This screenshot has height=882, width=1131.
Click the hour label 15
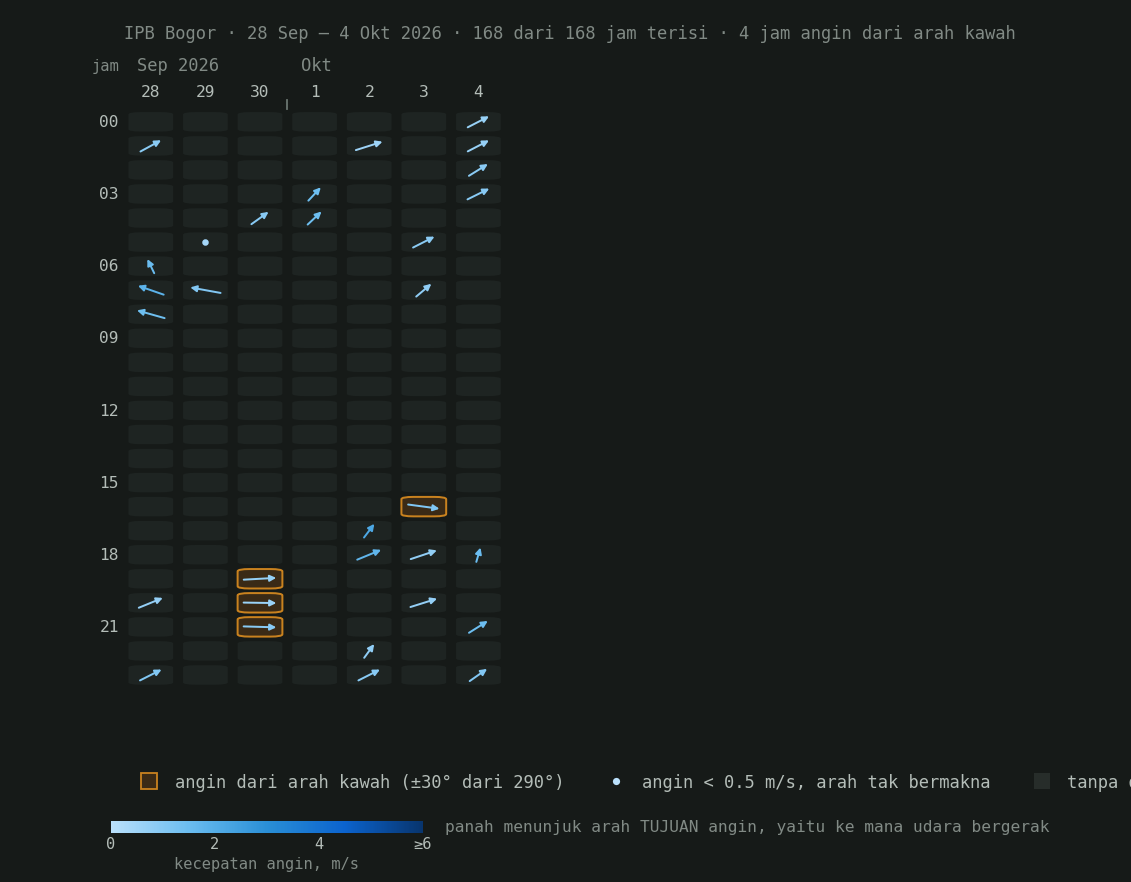pyautogui.click(x=109, y=482)
